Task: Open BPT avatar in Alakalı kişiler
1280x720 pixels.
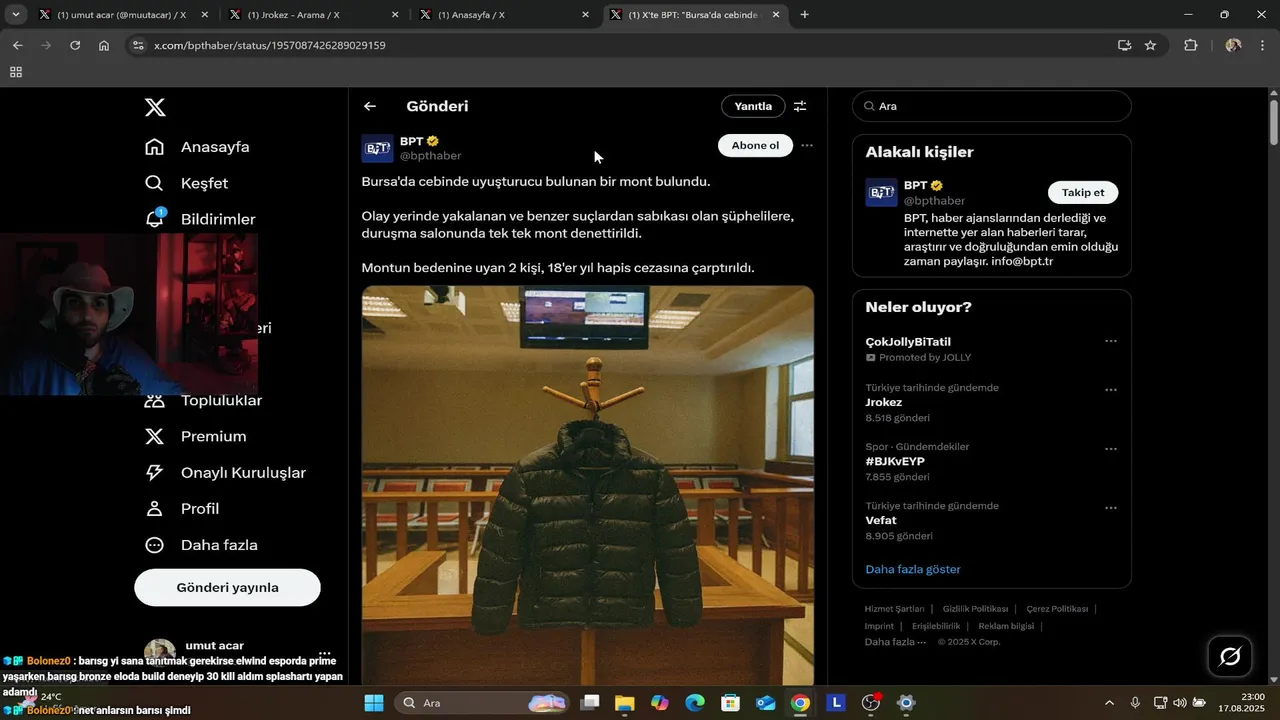Action: click(881, 192)
